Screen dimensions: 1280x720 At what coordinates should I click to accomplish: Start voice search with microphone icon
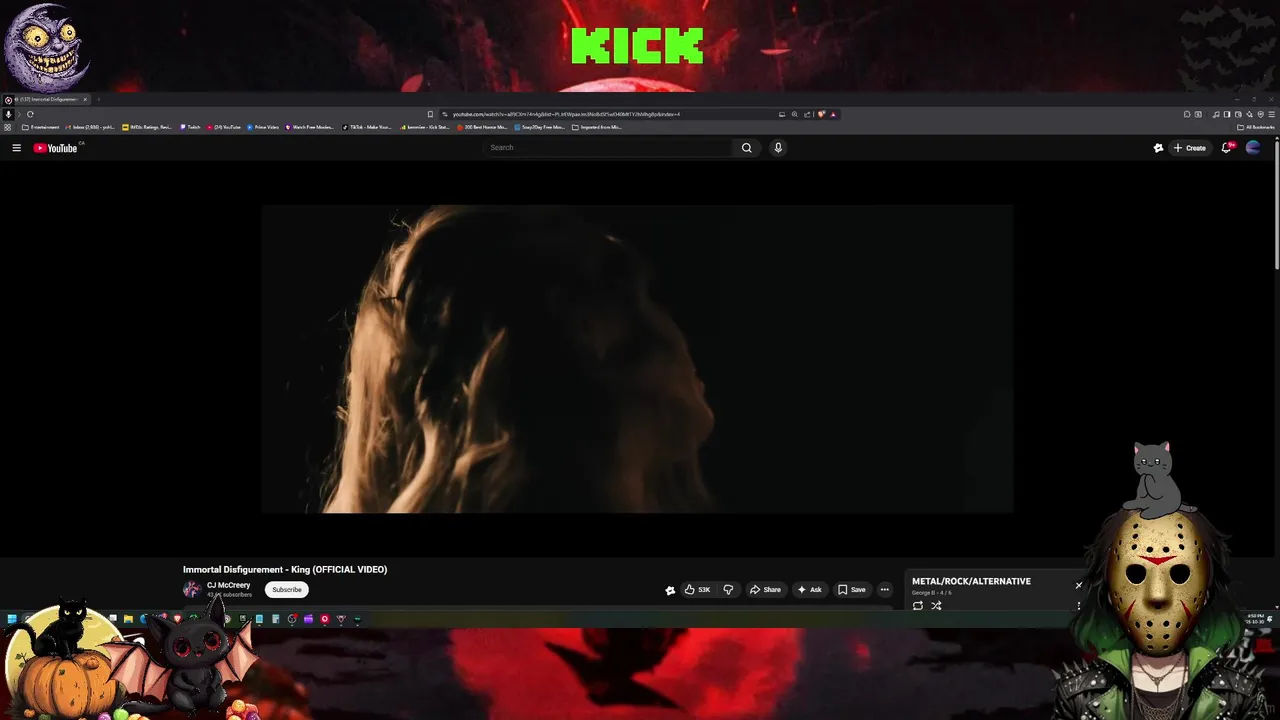point(778,148)
